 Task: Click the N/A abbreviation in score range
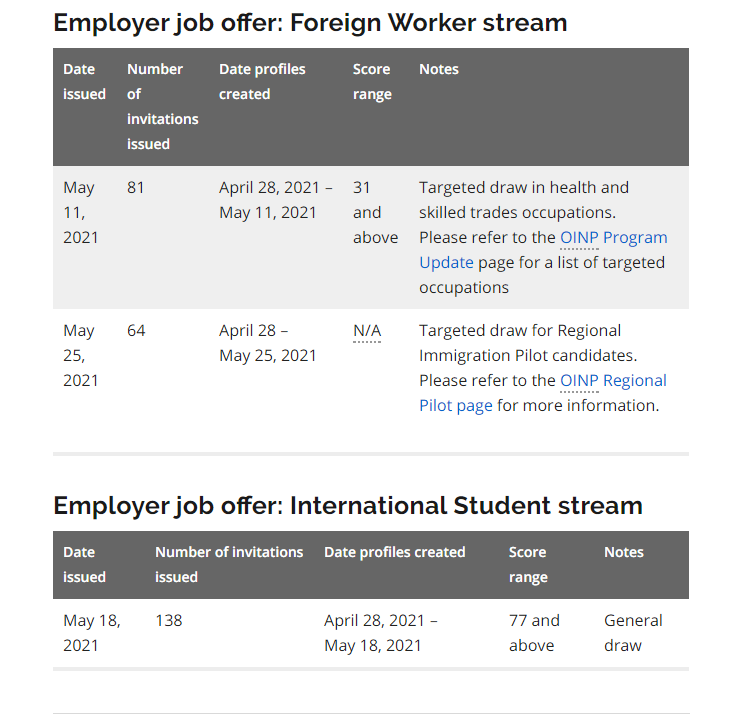click(x=367, y=331)
